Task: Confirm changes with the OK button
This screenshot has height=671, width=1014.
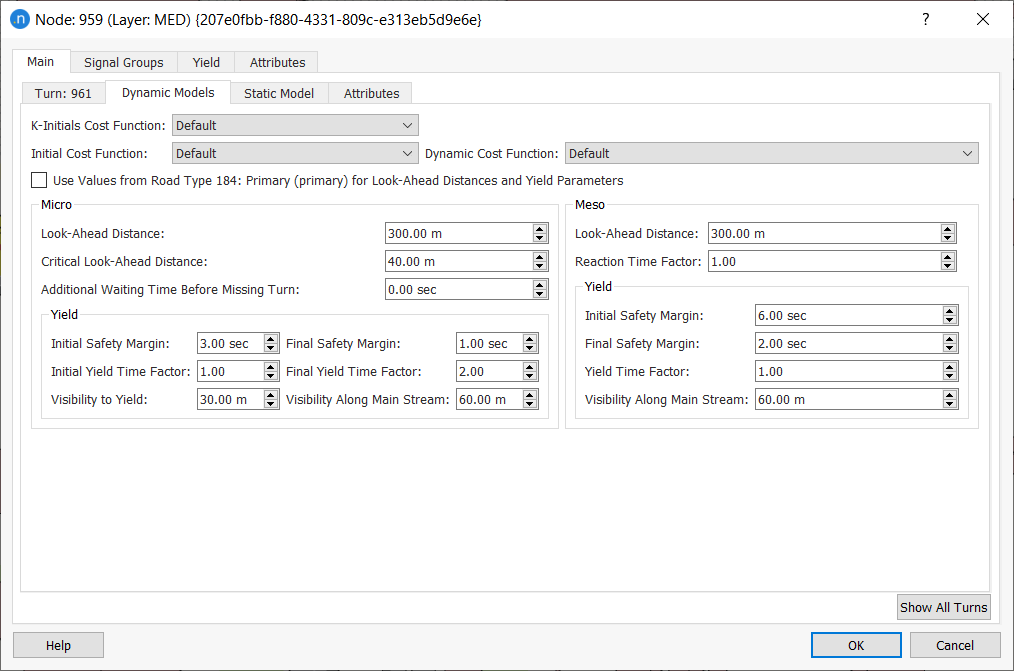Action: [x=856, y=644]
